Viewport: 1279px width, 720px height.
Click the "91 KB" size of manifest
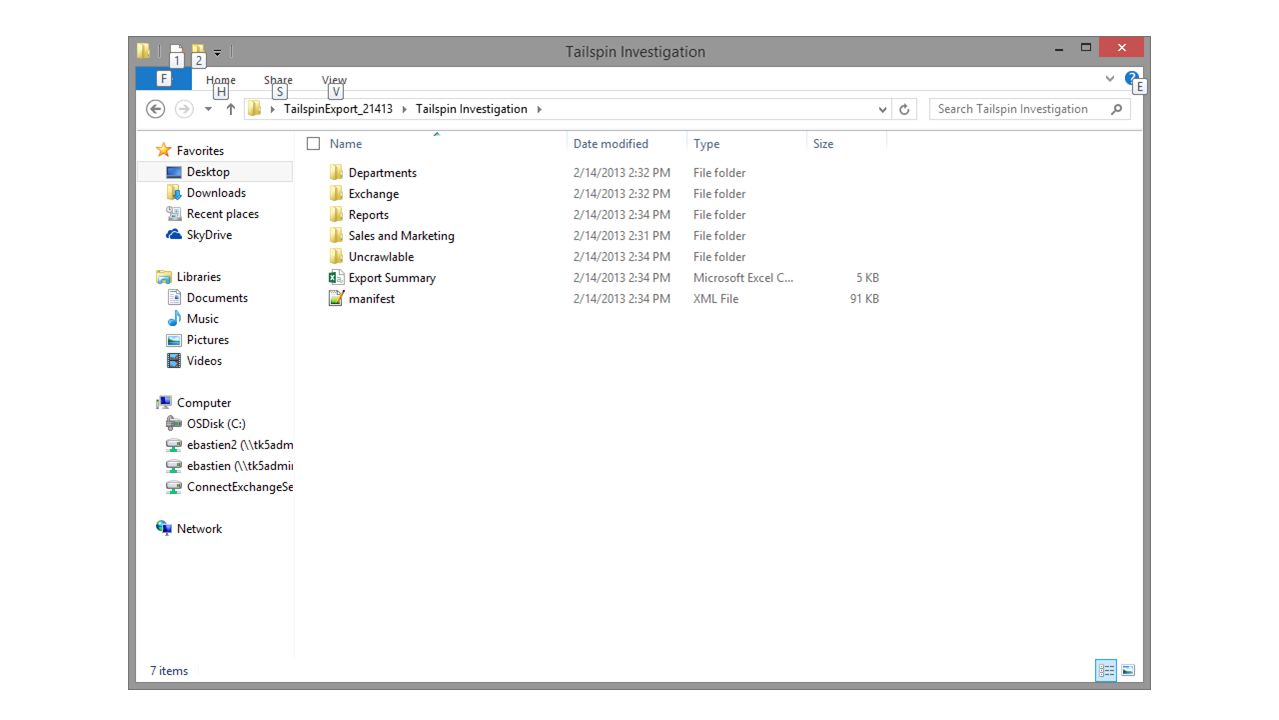[864, 299]
